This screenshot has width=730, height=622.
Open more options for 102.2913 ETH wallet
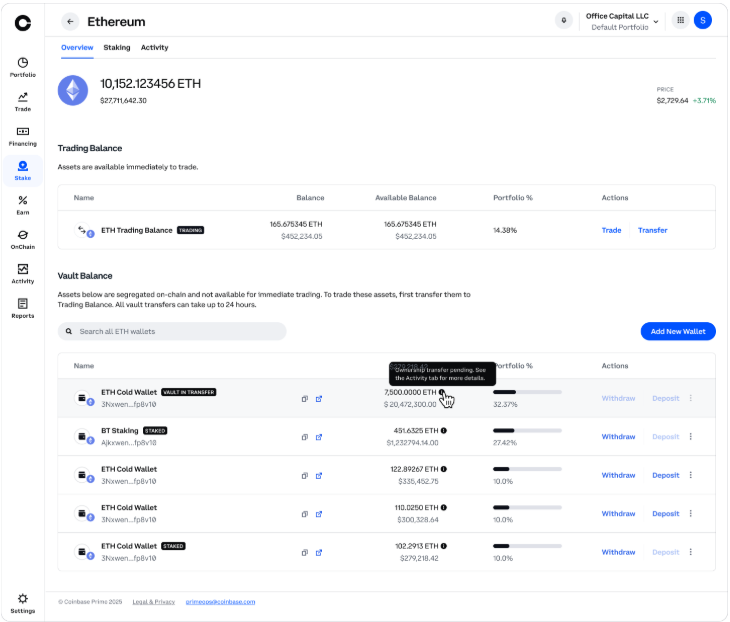point(690,552)
